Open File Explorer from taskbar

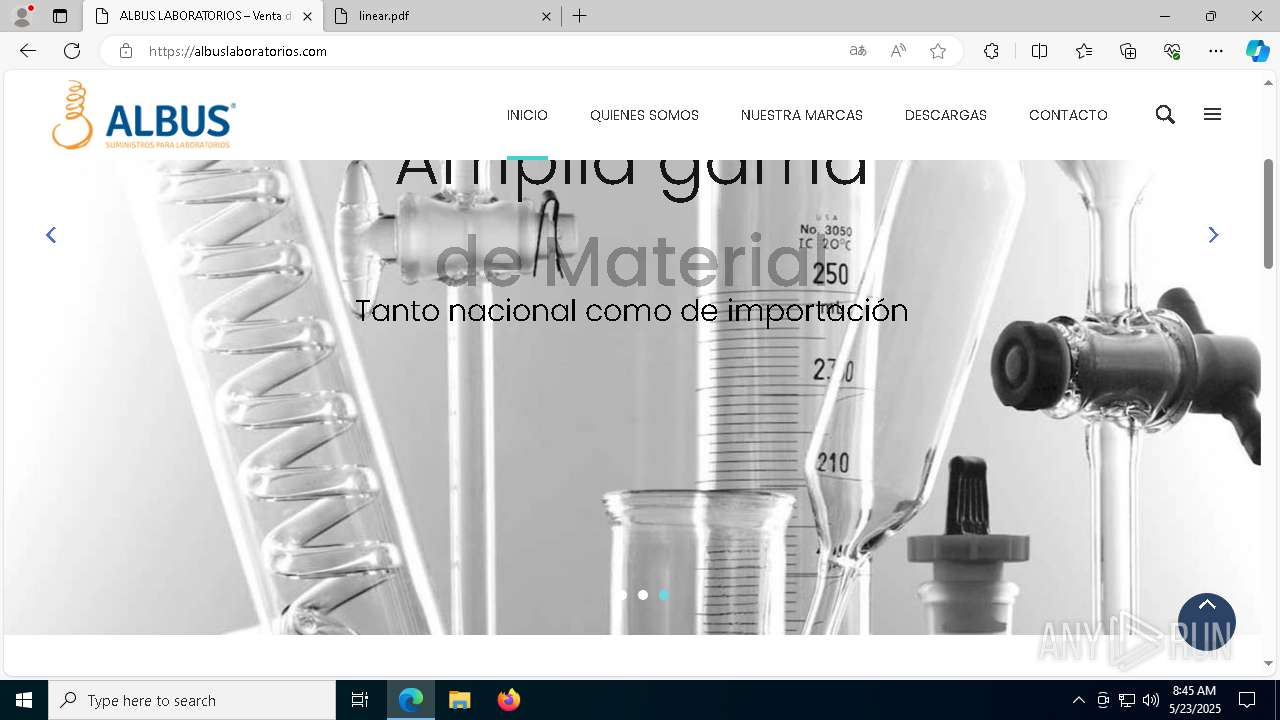[x=460, y=700]
